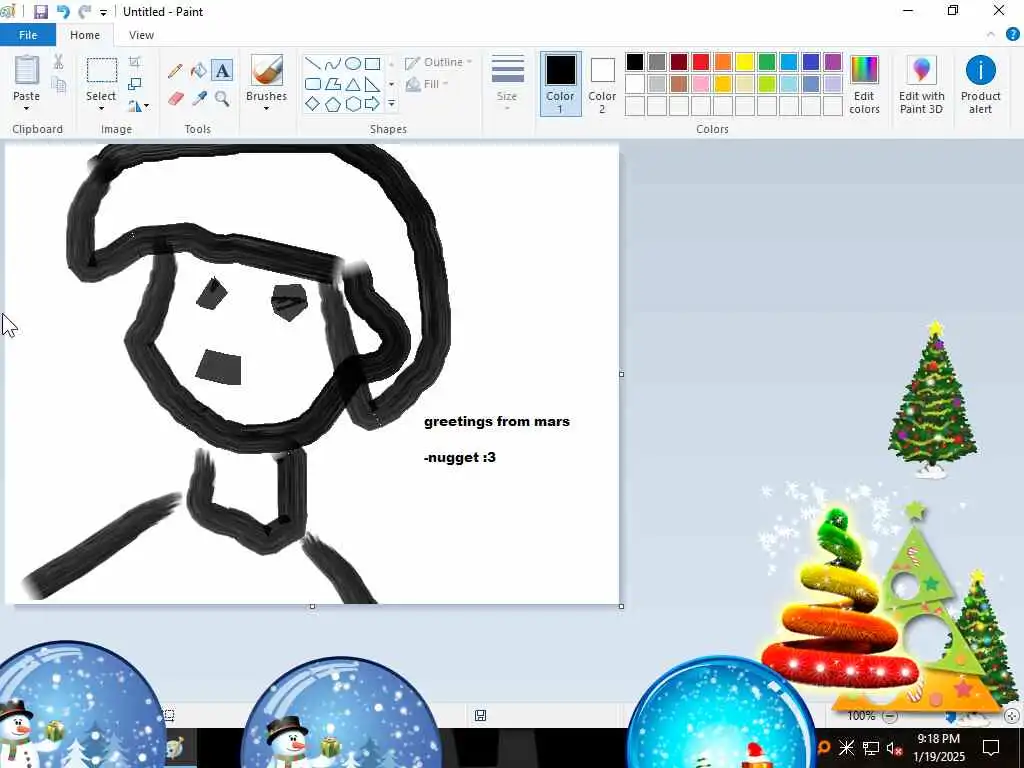Pick the yellow color swatch
The height and width of the screenshot is (768, 1024).
tap(745, 62)
